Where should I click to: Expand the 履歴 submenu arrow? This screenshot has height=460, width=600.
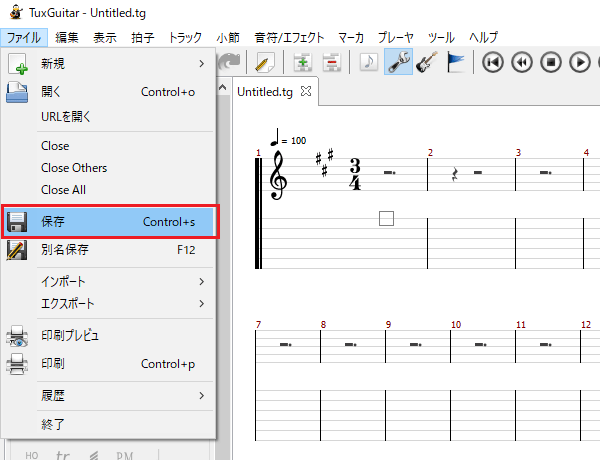(202, 396)
